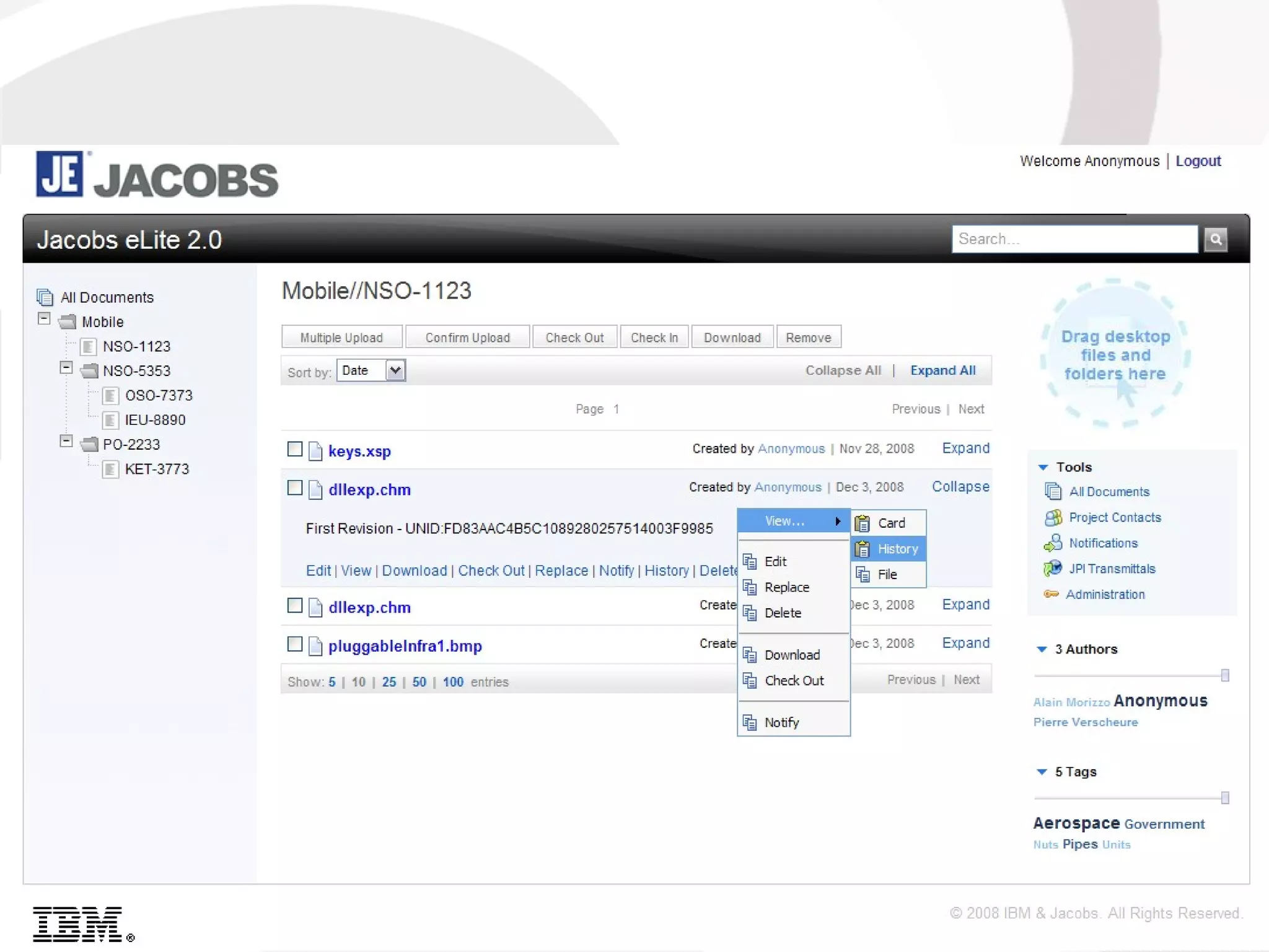Expand the keys.xsp entry

pos(965,448)
